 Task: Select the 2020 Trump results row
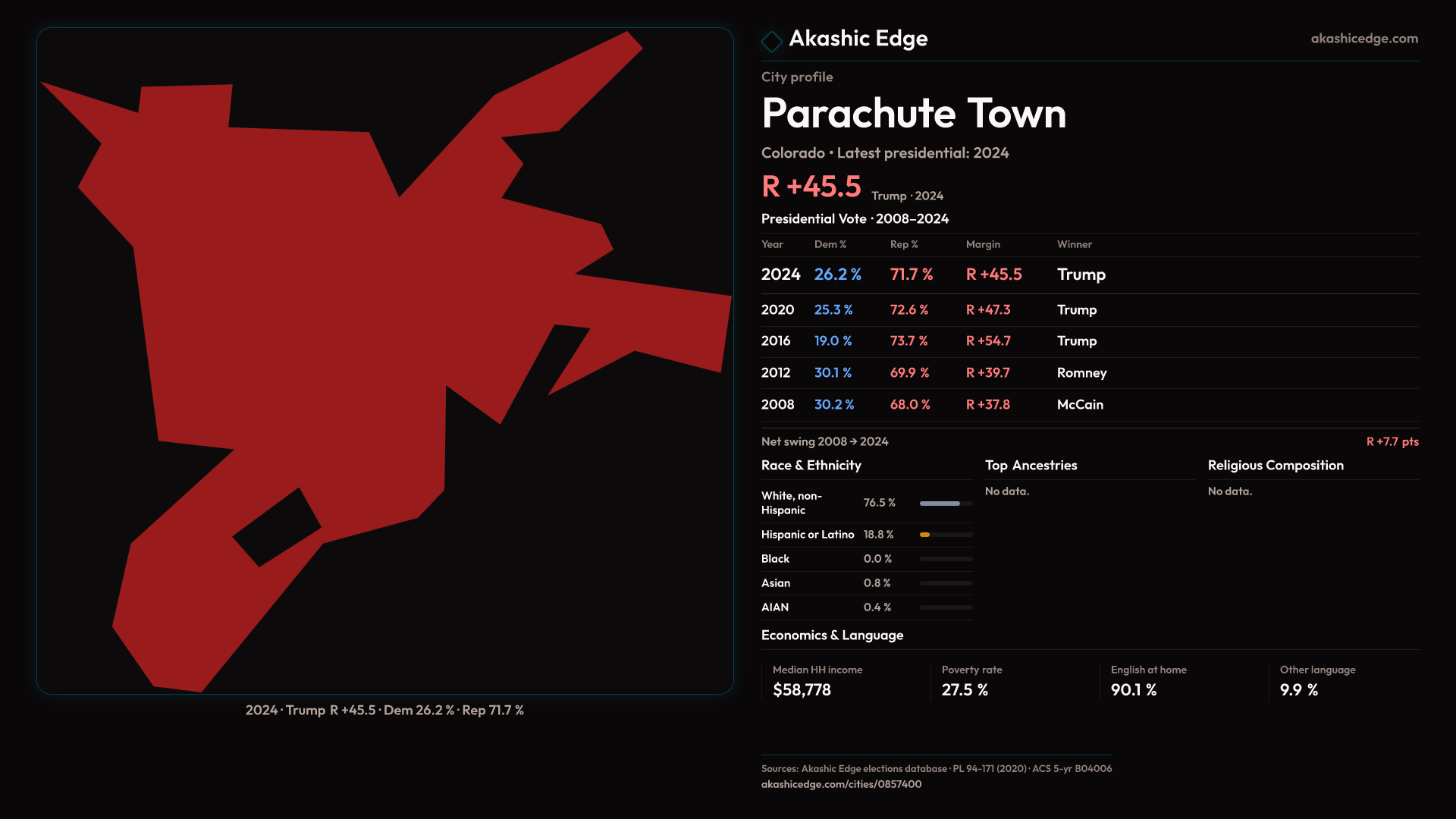tap(933, 310)
